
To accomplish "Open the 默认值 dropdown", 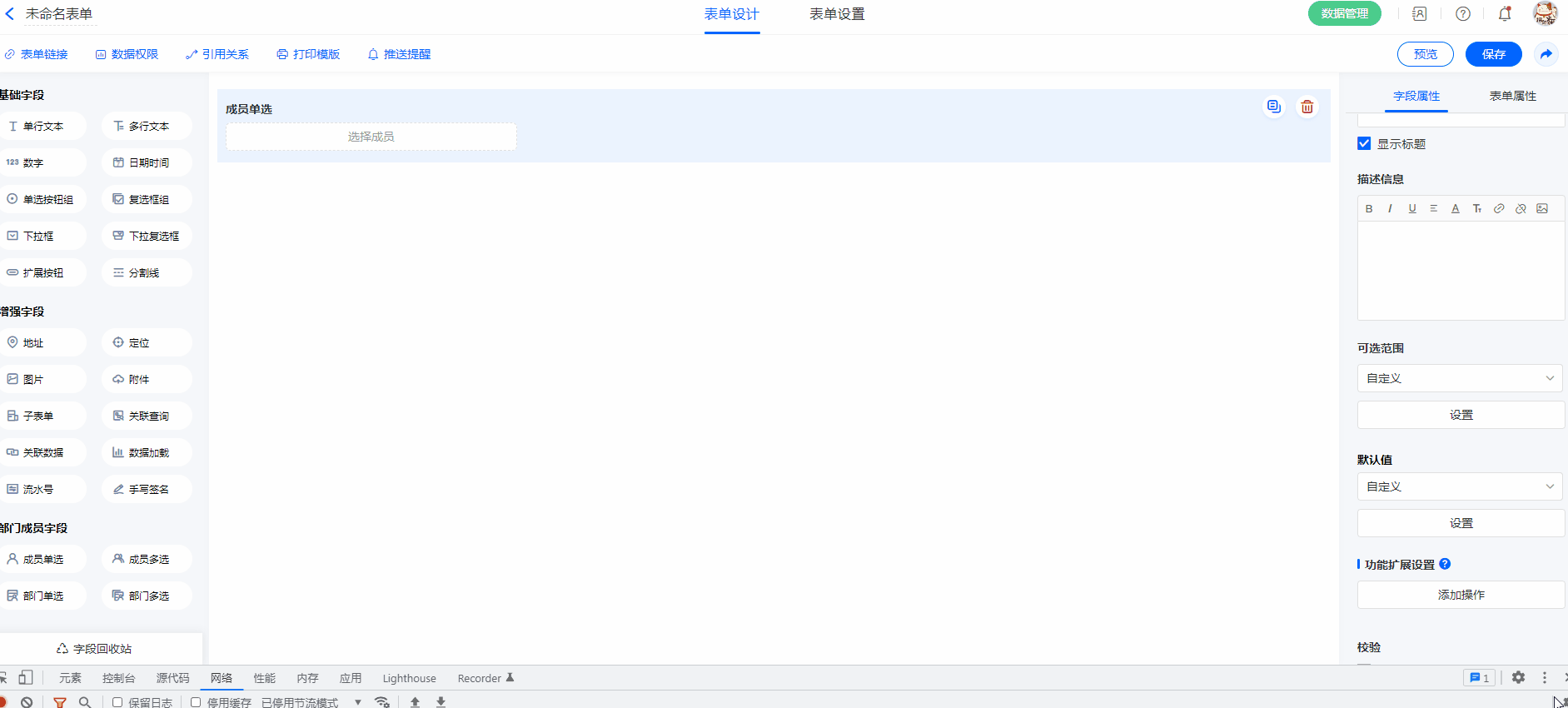I will coord(1460,486).
